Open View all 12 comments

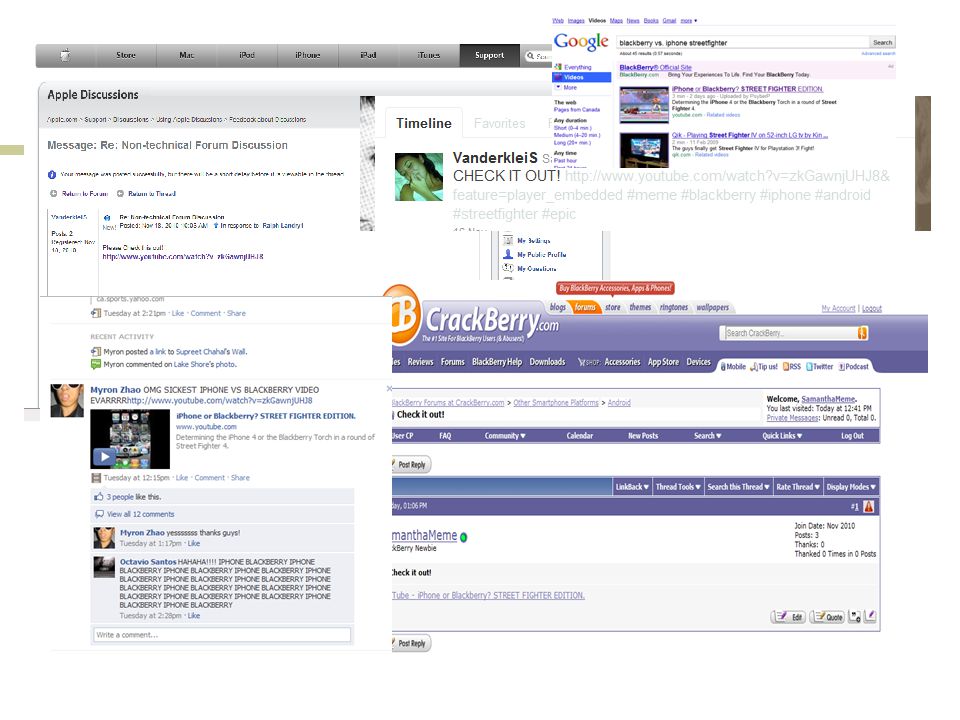141,514
